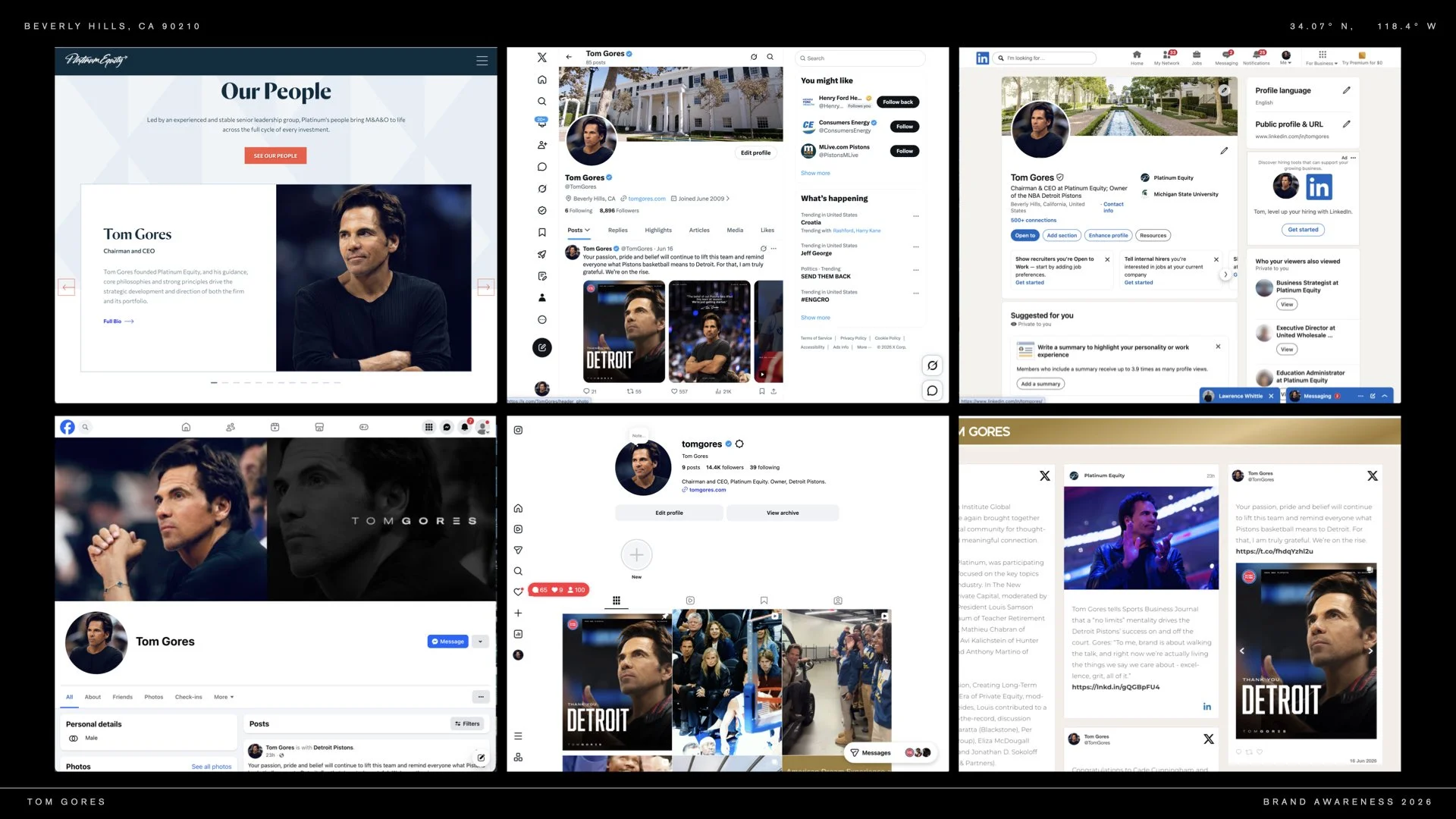This screenshot has height=819, width=1456.
Task: Switch to Instagram saved posts tab
Action: pos(764,601)
